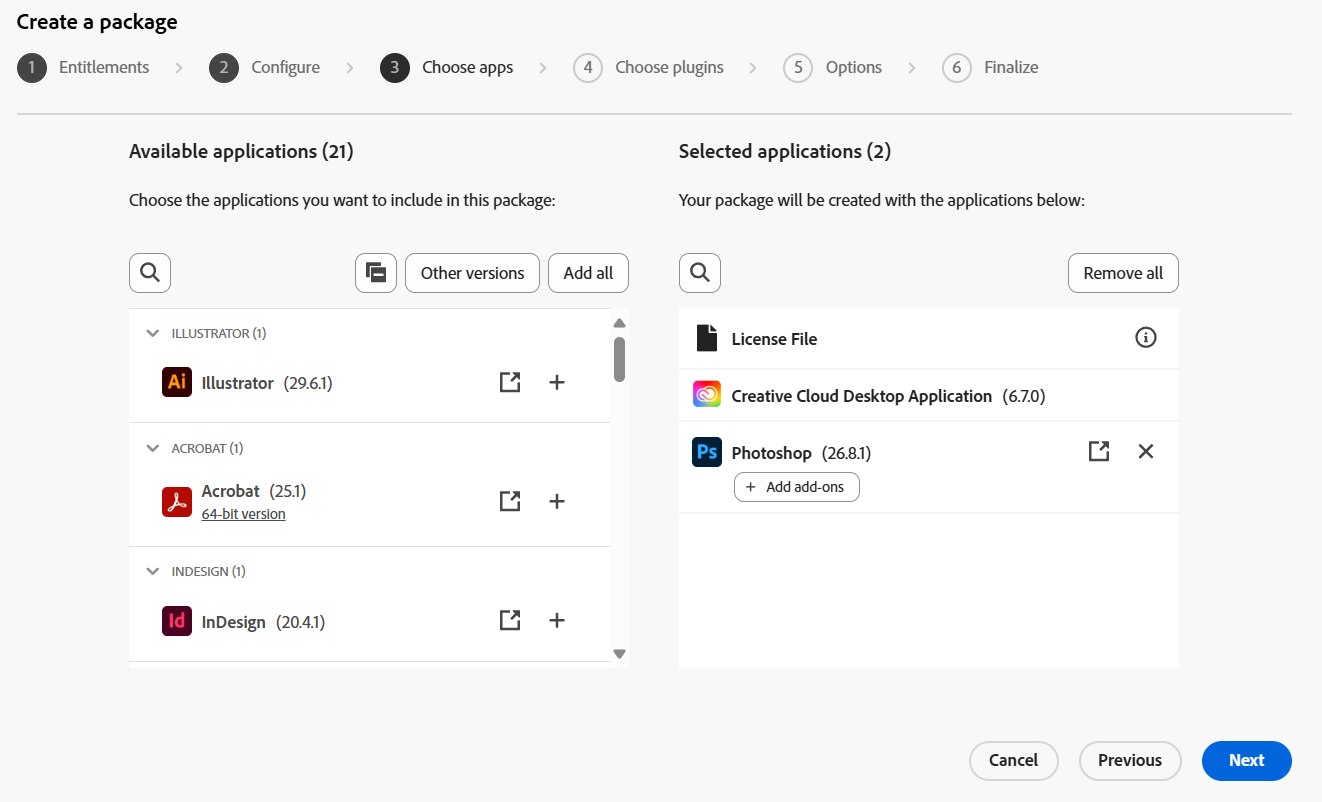
Task: Open the Acrobat 64-bit version link
Action: pyautogui.click(x=243, y=514)
